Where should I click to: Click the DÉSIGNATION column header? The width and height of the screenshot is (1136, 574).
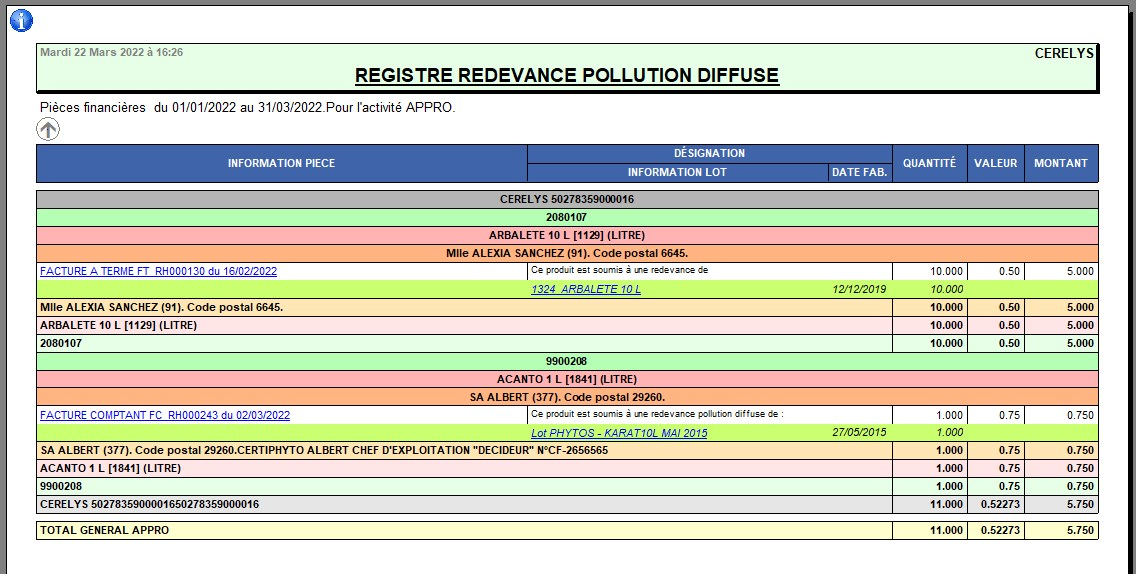(709, 153)
